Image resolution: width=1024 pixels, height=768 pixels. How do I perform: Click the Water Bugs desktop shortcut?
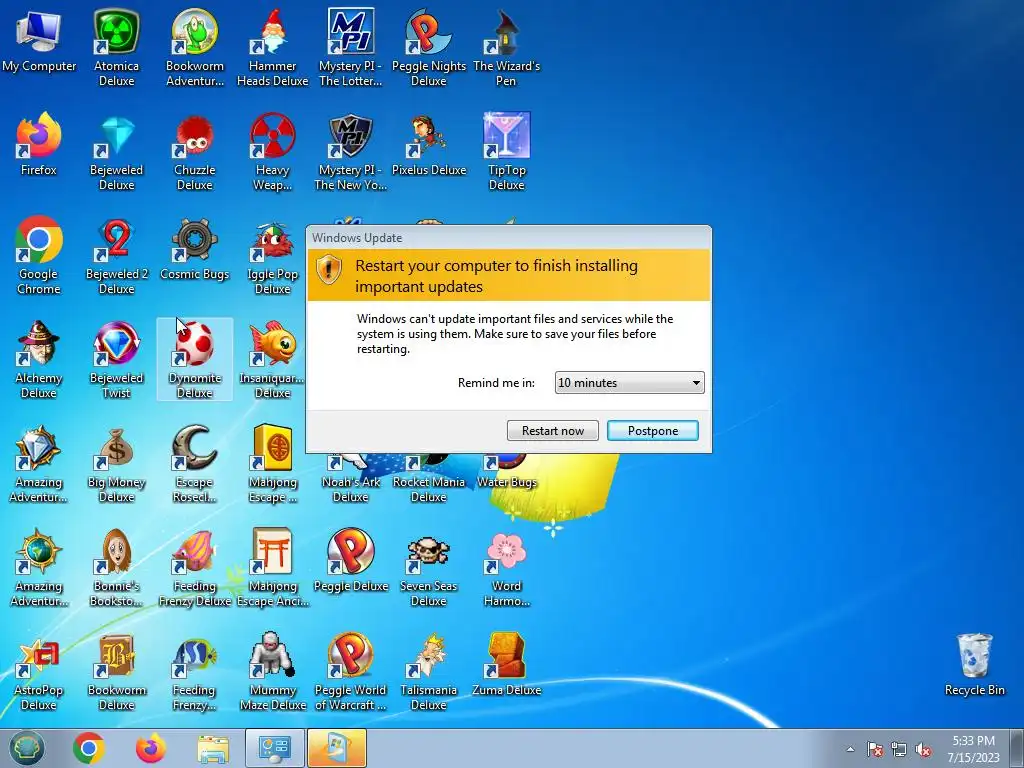(x=506, y=473)
